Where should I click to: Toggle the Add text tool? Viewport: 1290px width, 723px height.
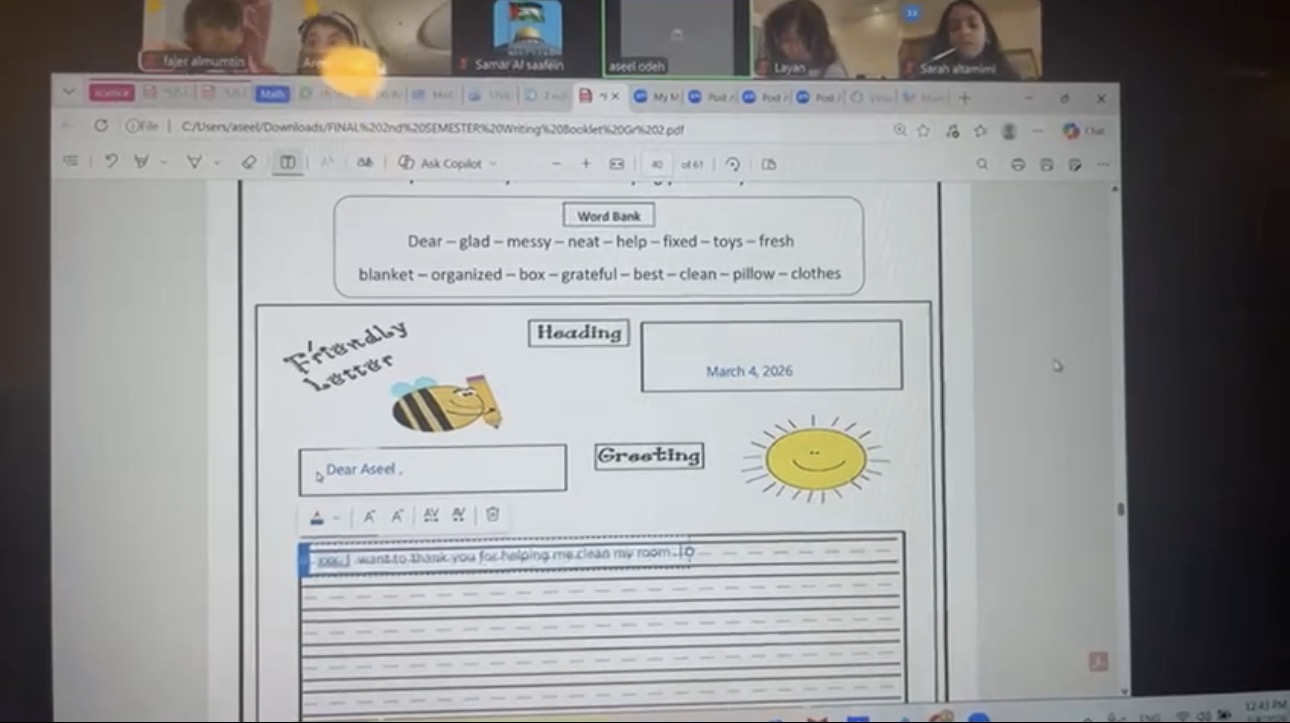click(287, 162)
